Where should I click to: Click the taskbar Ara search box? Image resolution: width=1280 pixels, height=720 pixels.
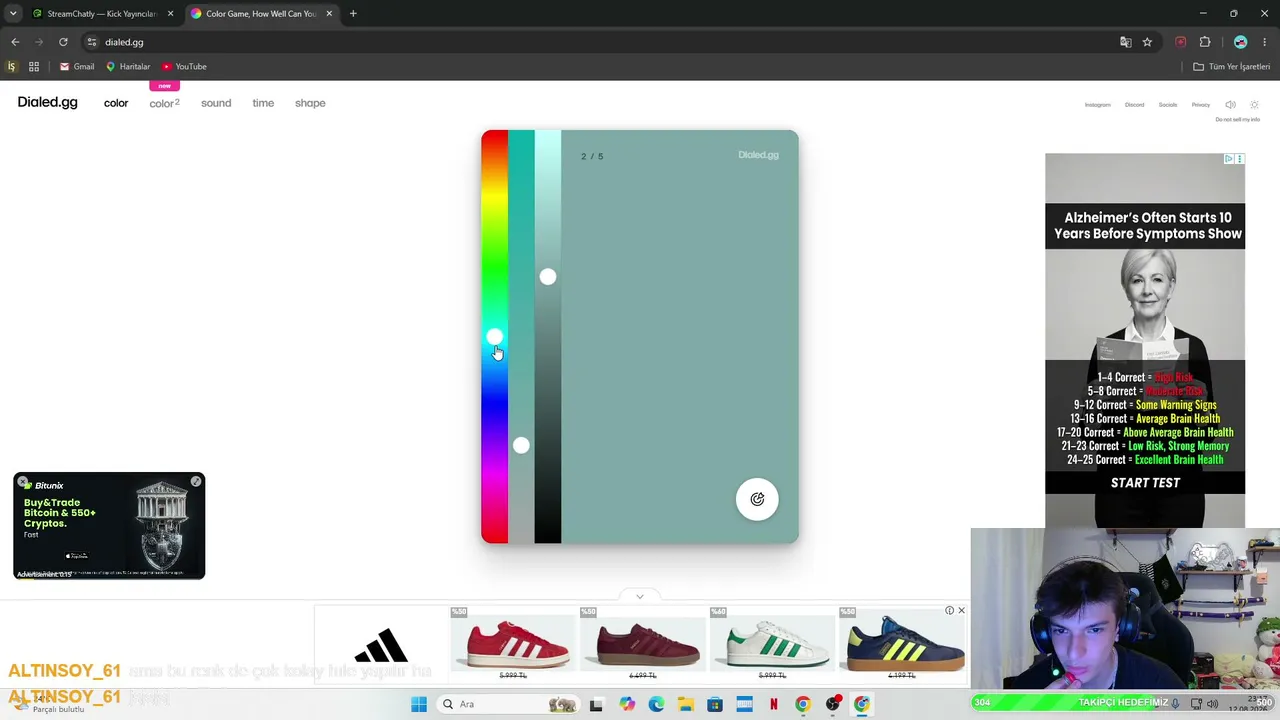coord(509,704)
